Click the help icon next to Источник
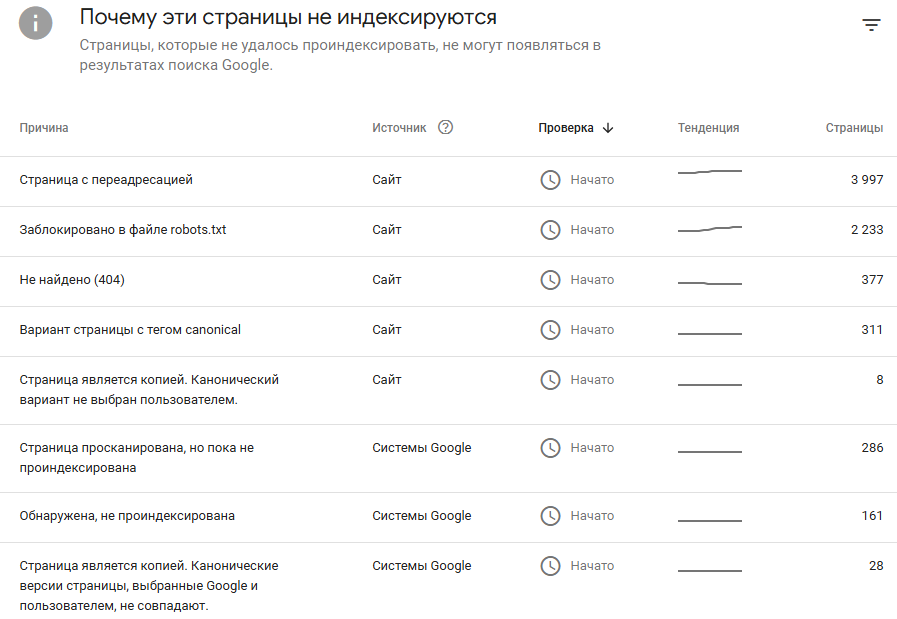897x619 pixels. point(446,128)
